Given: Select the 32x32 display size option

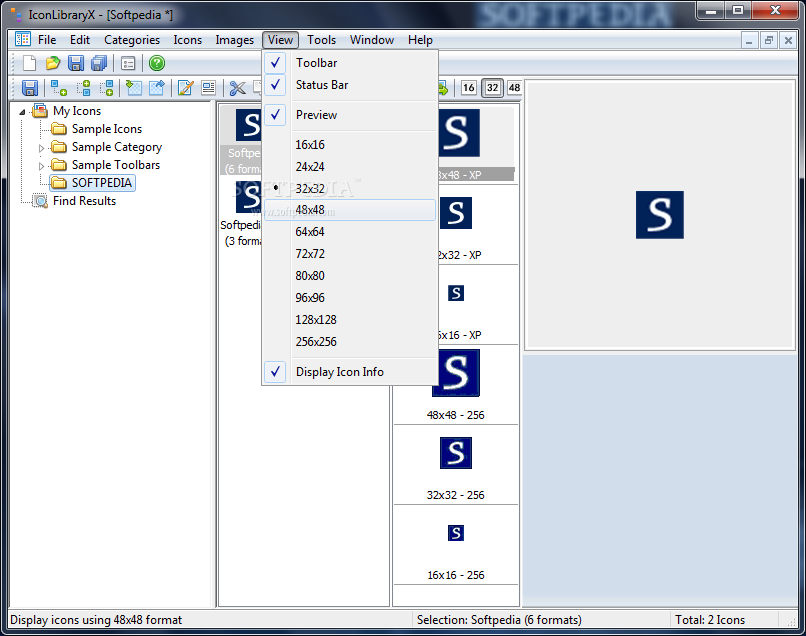Looking at the screenshot, I should click(350, 189).
